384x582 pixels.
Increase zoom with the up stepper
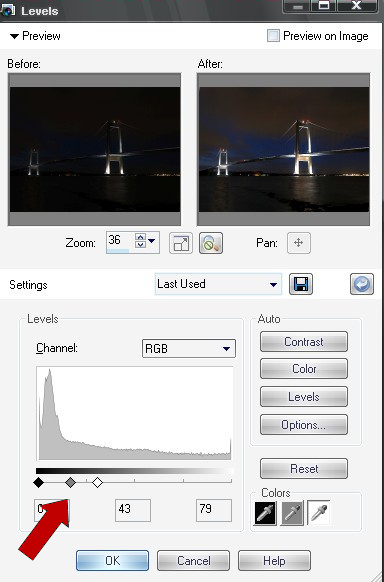click(x=140, y=237)
